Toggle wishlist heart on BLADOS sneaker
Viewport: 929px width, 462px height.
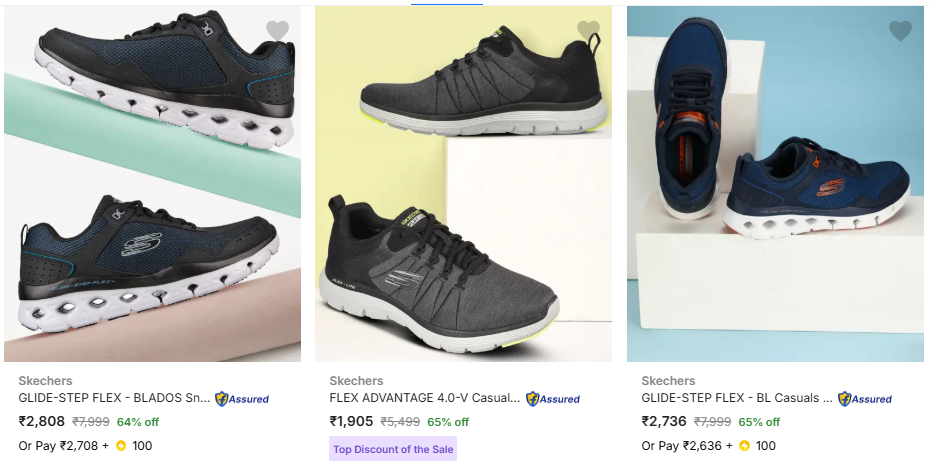coord(277,31)
